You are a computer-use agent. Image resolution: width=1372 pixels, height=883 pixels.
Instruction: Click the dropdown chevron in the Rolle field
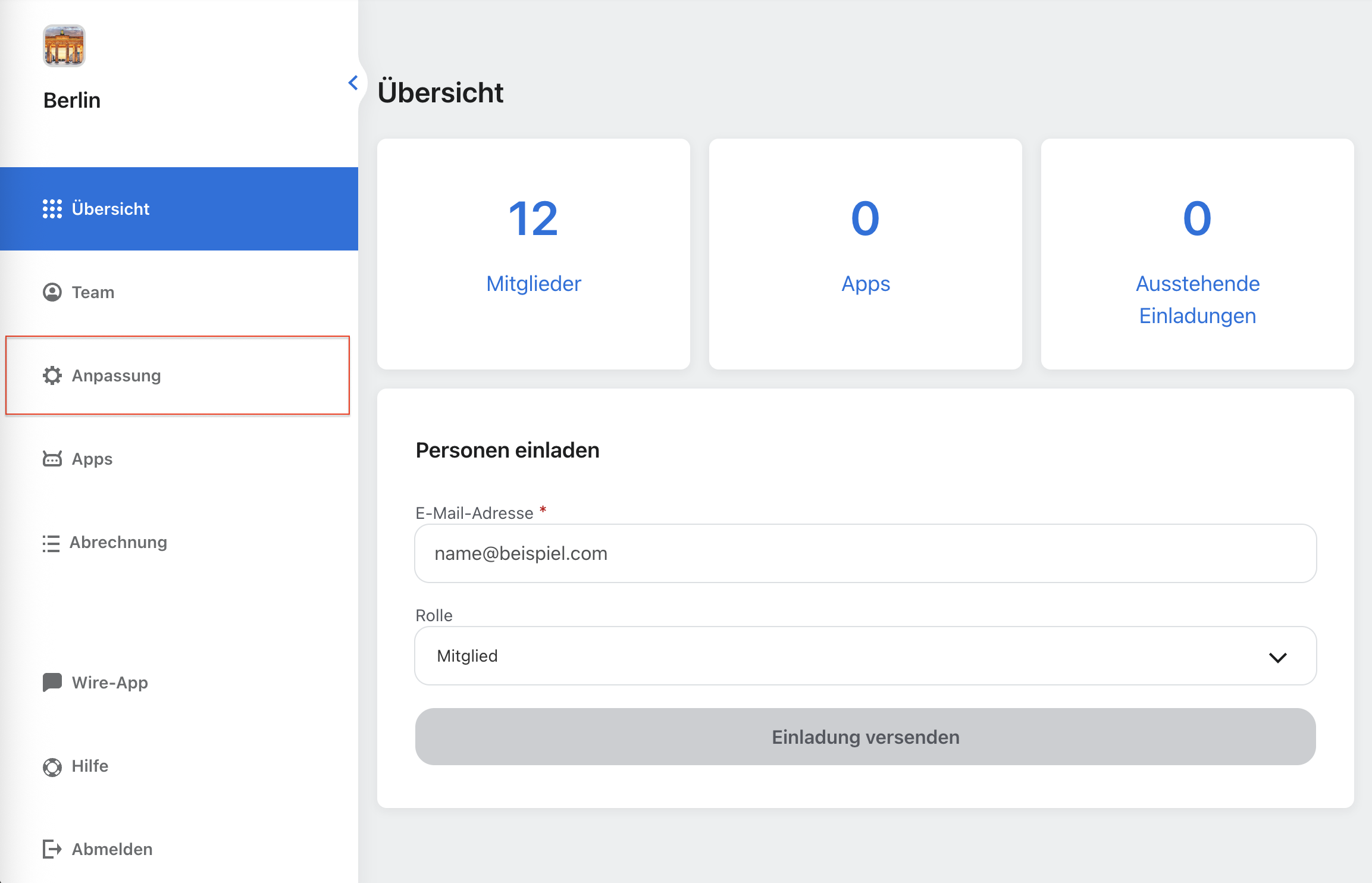(1278, 657)
